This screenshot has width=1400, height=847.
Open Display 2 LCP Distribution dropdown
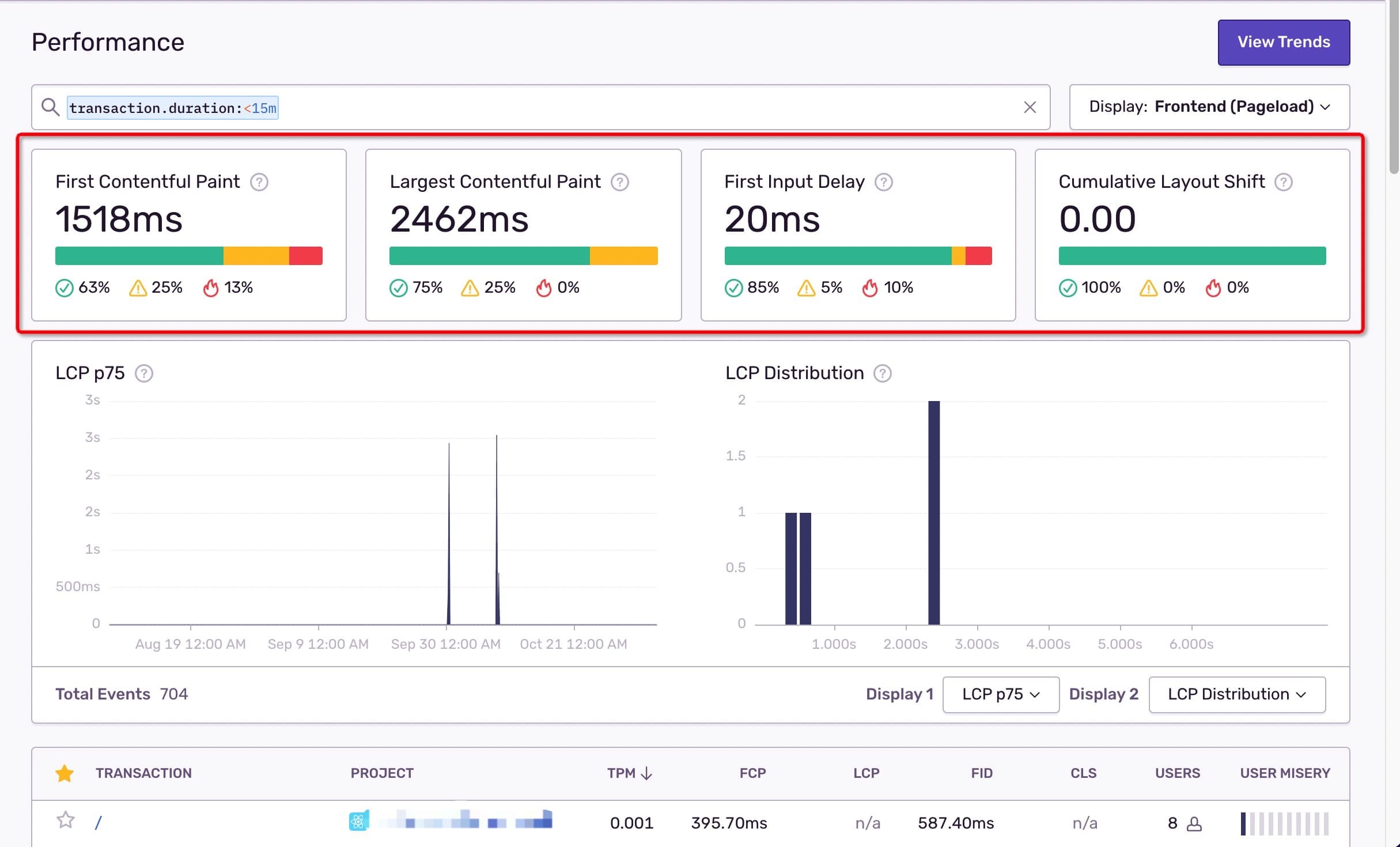pos(1236,694)
